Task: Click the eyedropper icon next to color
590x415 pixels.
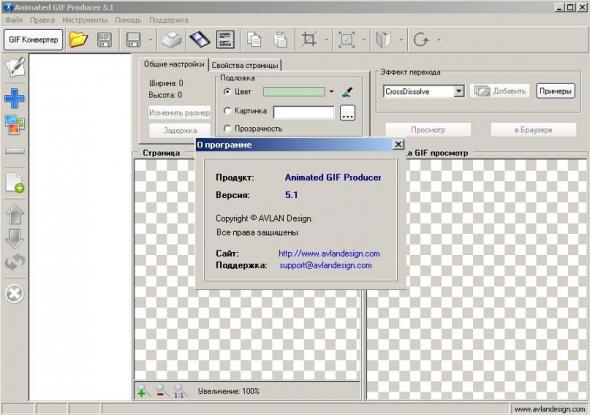Action: pos(347,91)
